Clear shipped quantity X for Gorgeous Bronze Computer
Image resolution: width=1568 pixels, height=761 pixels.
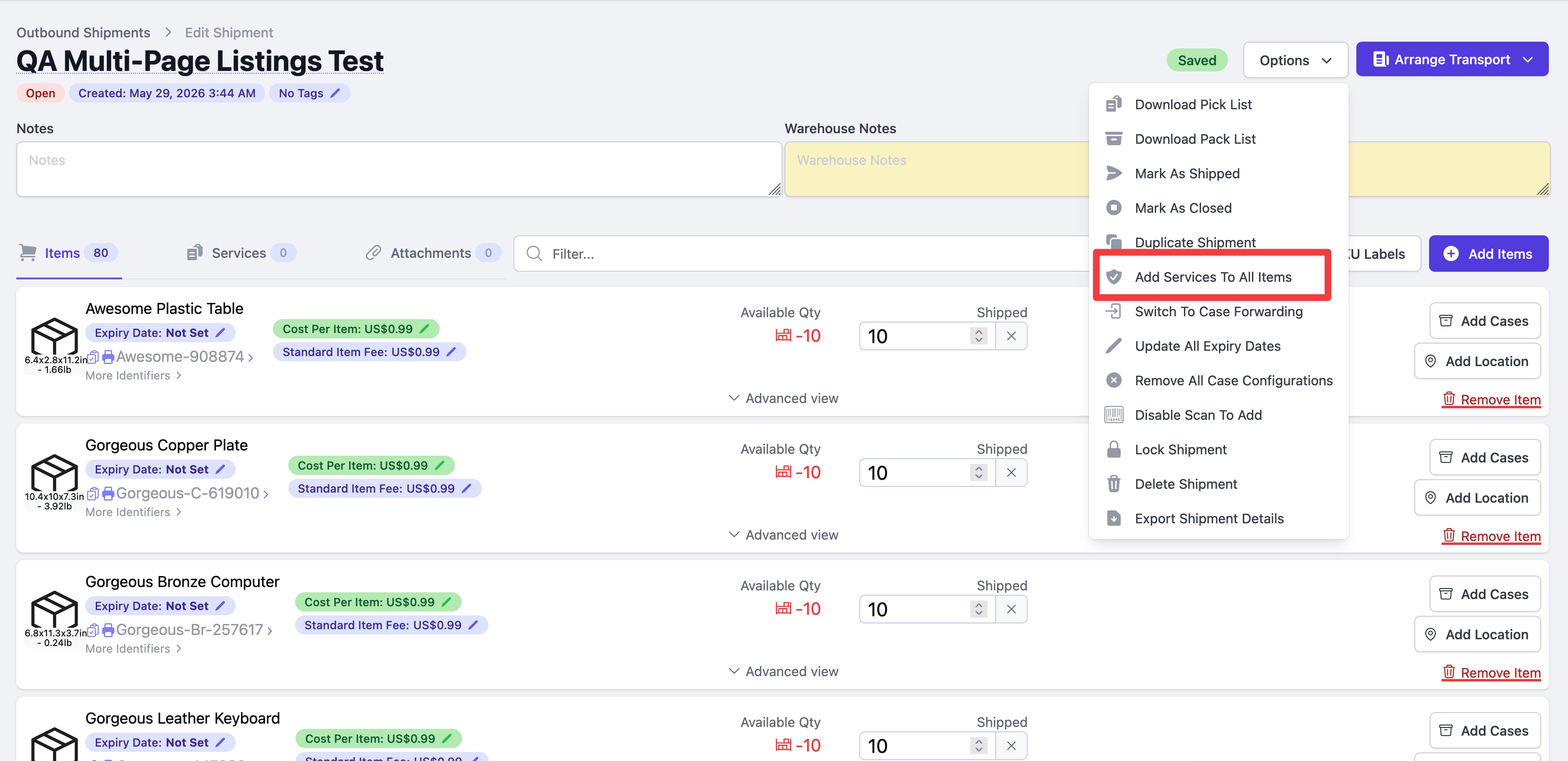coord(1011,609)
